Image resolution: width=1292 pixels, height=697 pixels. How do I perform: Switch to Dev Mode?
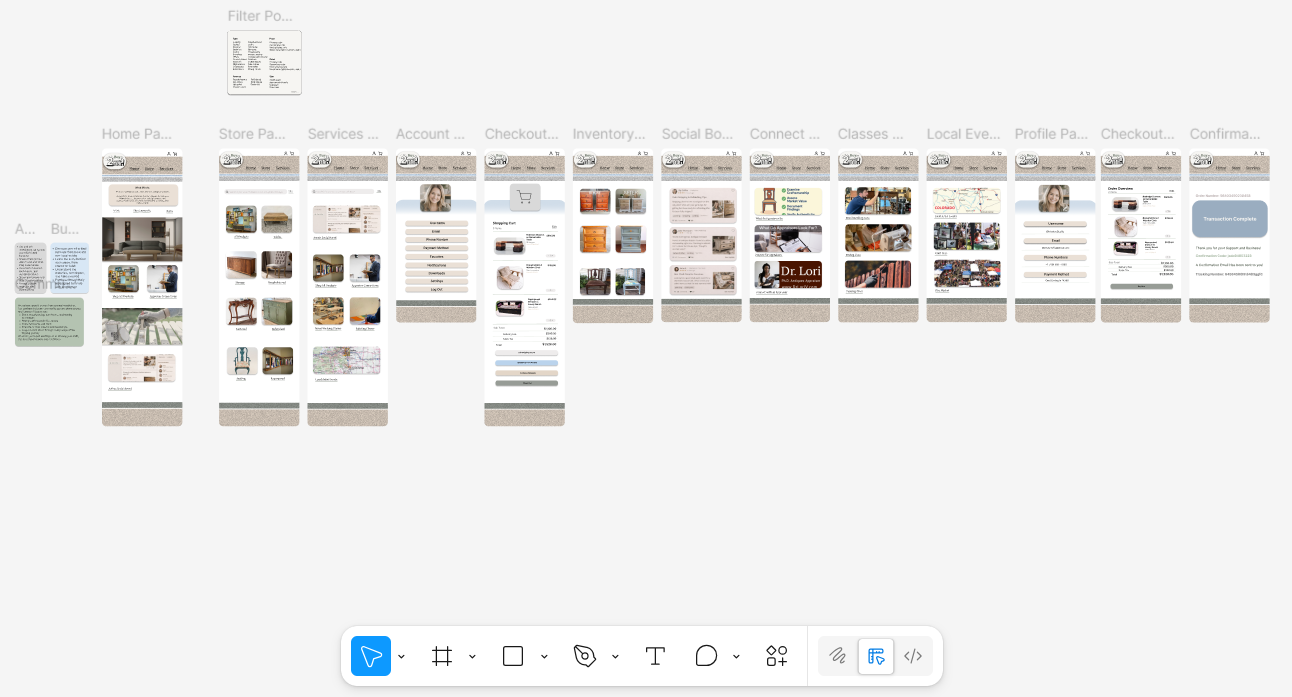[913, 656]
